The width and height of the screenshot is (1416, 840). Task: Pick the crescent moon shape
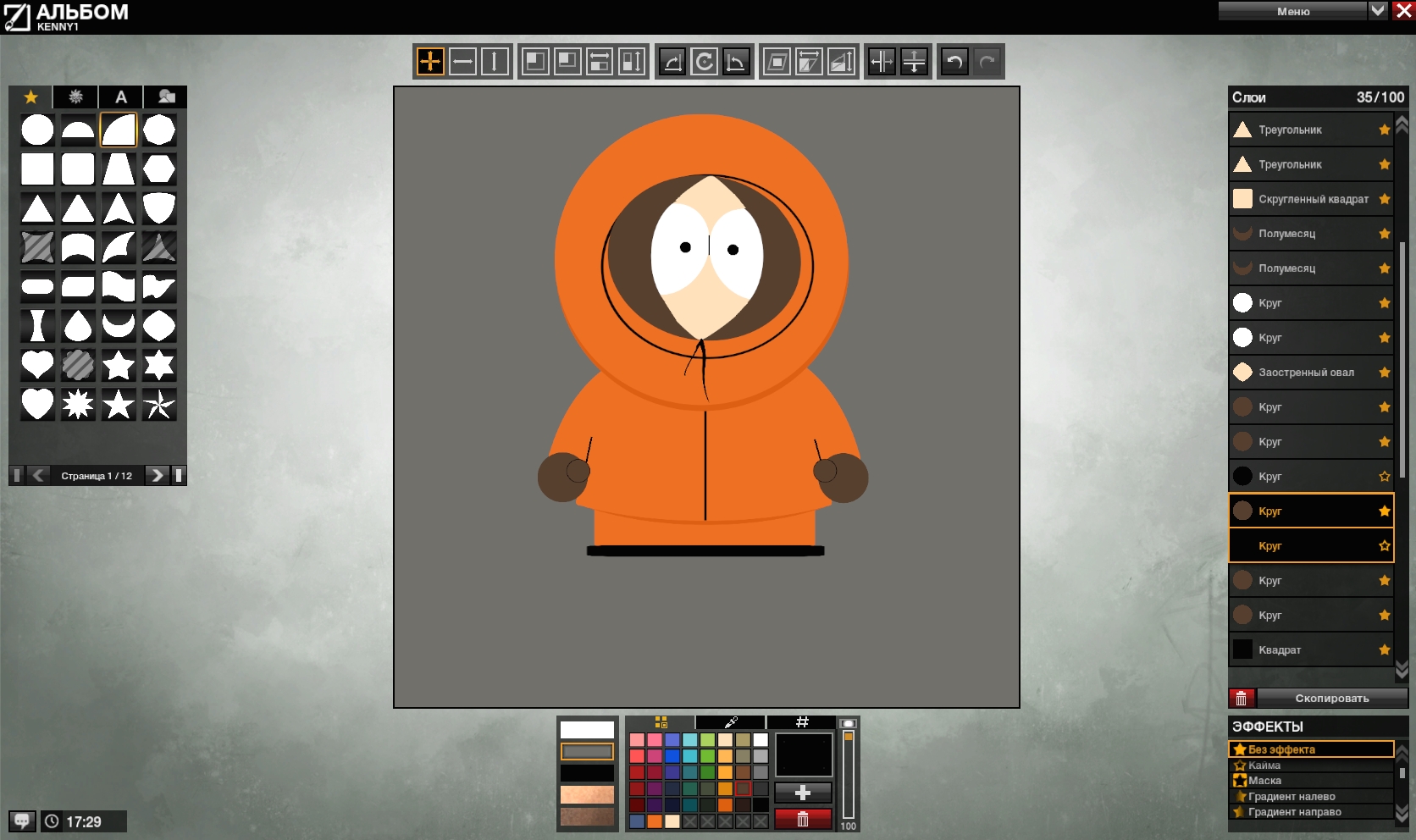(119, 325)
